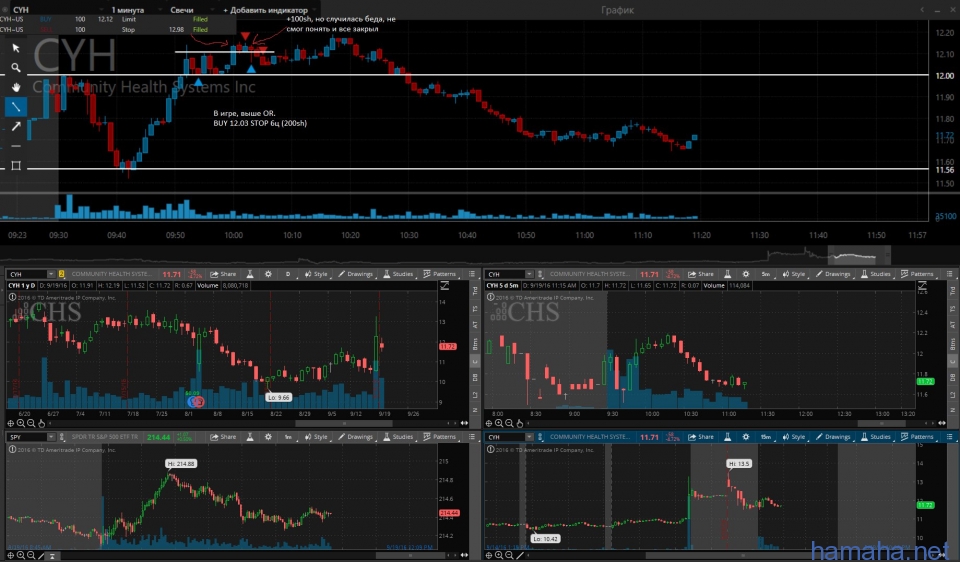Open Studies menu in SPY chart

(x=398, y=437)
